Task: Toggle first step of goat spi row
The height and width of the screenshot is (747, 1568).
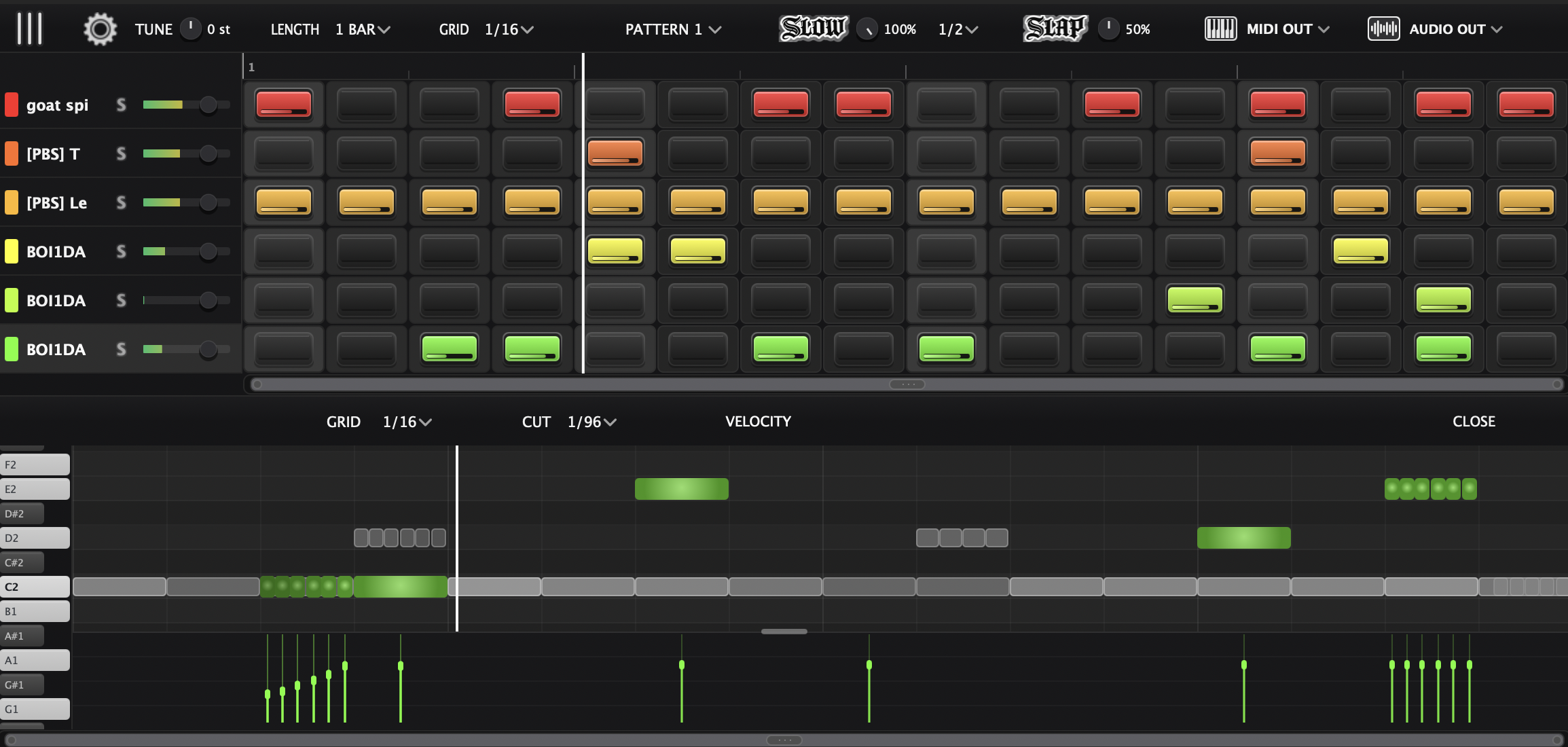Action: (x=284, y=104)
